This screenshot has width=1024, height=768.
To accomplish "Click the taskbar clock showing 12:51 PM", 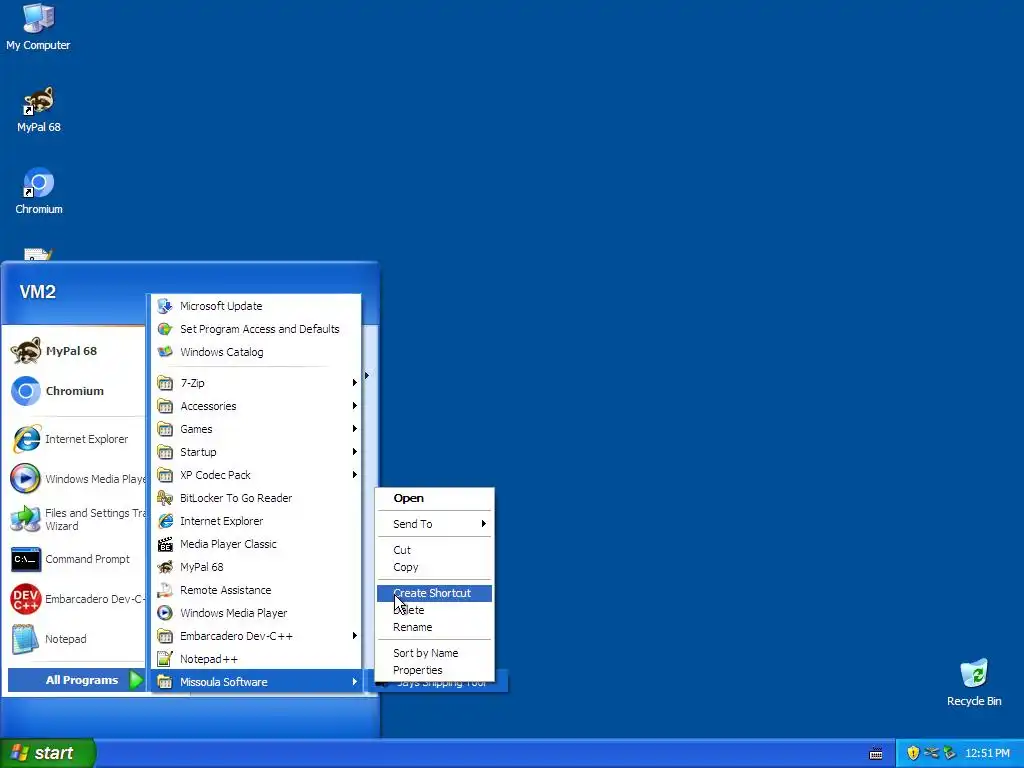I will tap(987, 753).
